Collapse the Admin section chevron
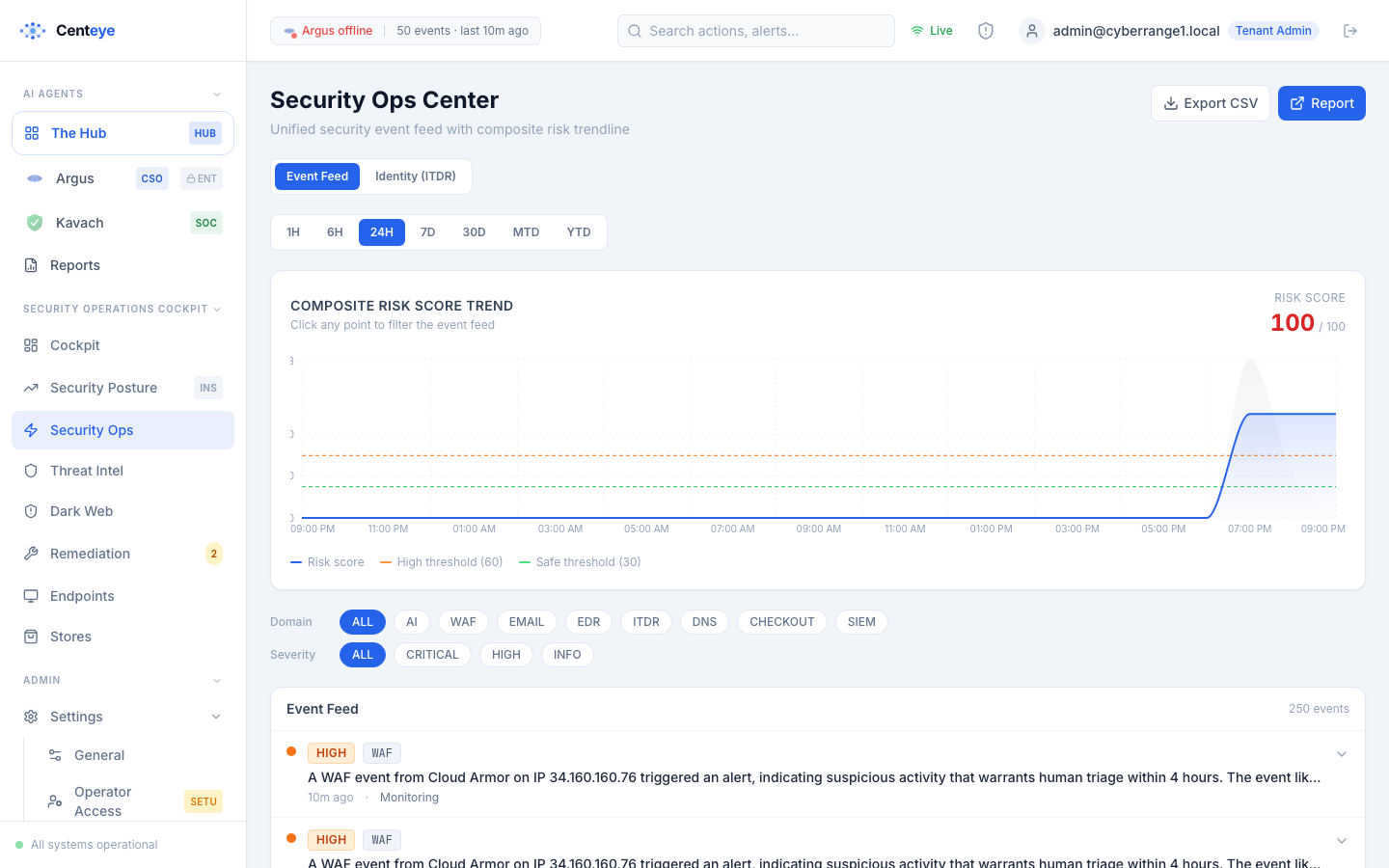This screenshot has height=868, width=1389. (217, 681)
